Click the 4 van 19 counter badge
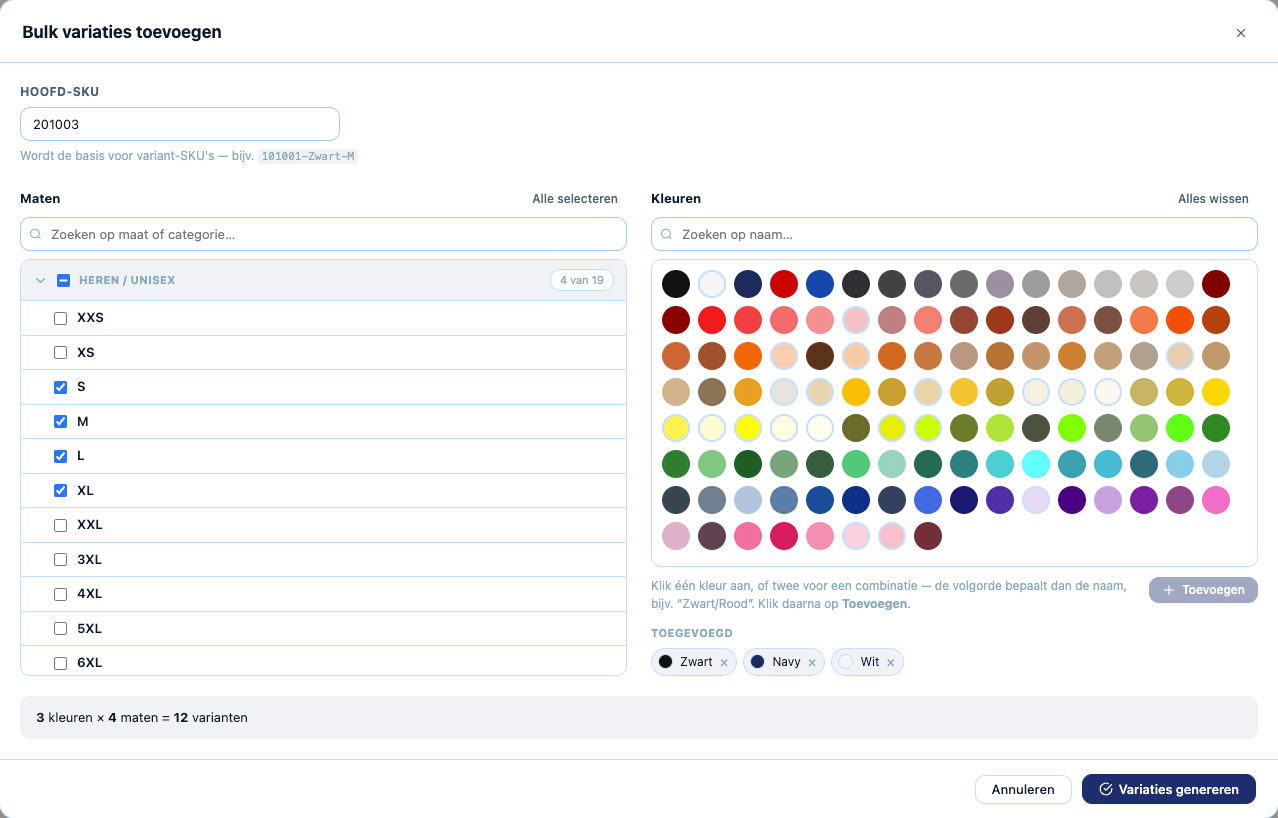The image size is (1278, 818). tap(582, 280)
